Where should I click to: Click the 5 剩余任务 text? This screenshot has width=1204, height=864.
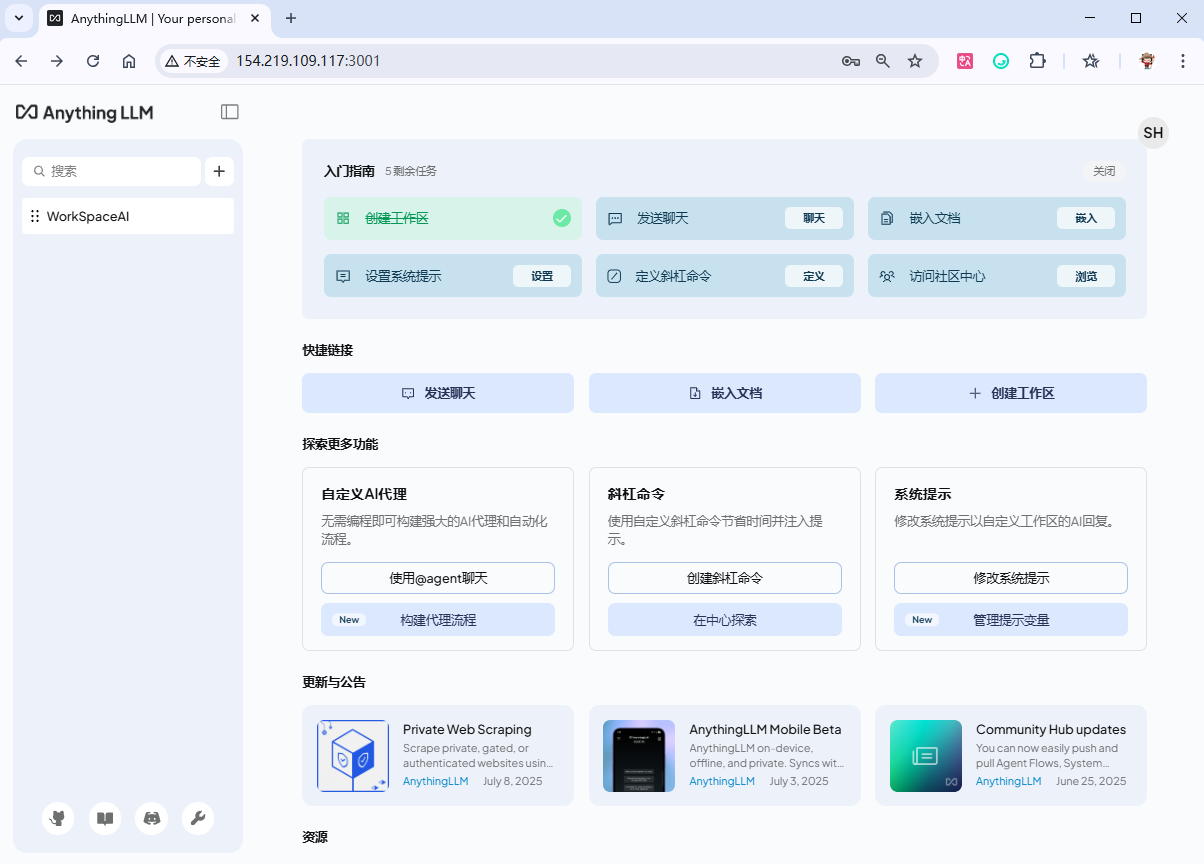(x=411, y=171)
